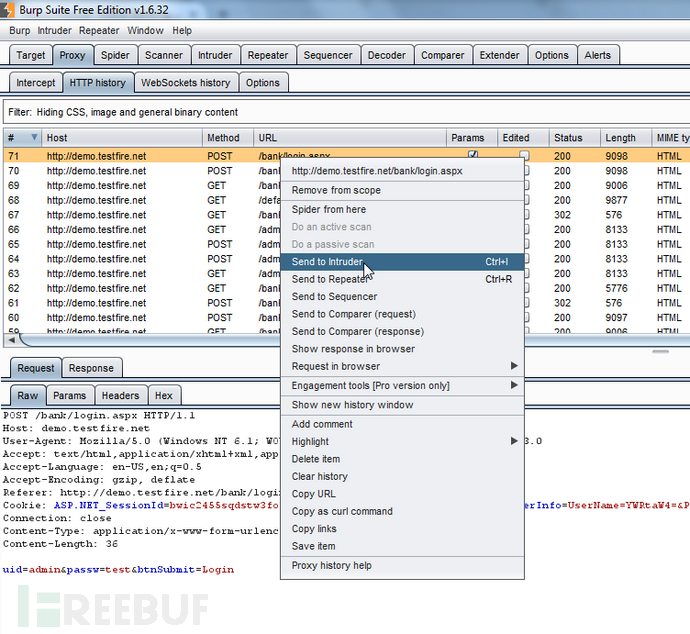Image resolution: width=690 pixels, height=634 pixels.
Task: Switch to the Hex view tab
Action: click(x=164, y=396)
